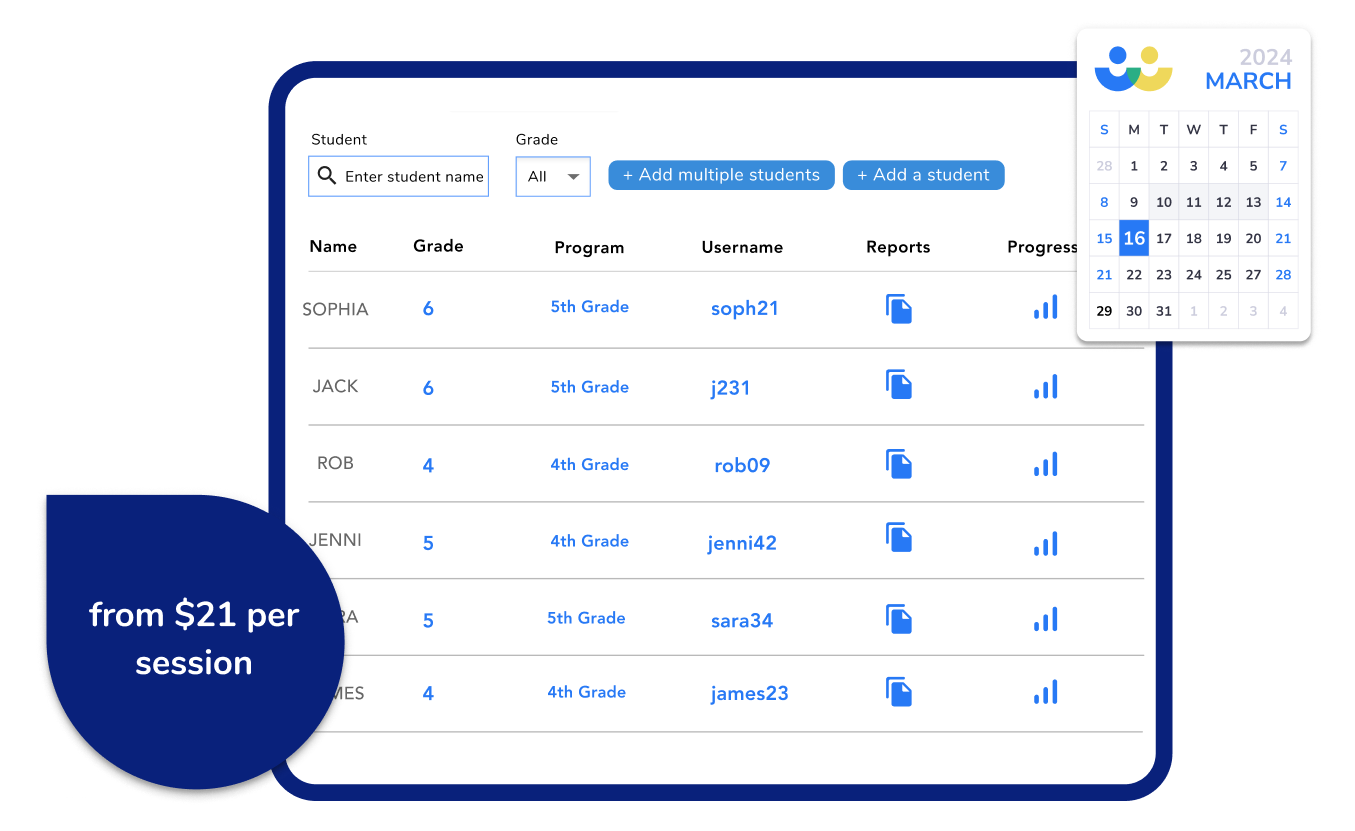Type in the Enter student name field
This screenshot has width=1355, height=831.
(414, 177)
